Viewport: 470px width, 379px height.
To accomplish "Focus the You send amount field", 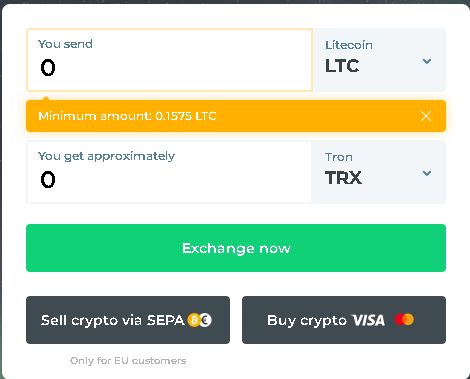I will (169, 60).
